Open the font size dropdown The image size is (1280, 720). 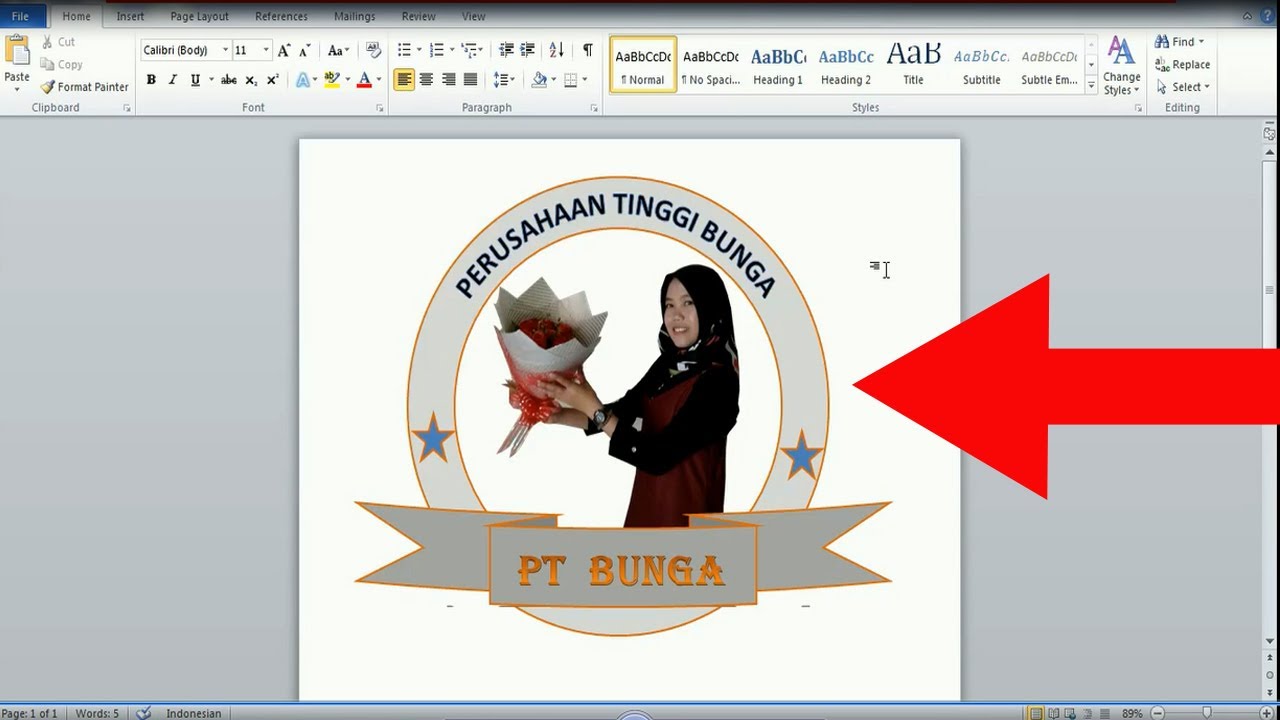pyautogui.click(x=266, y=50)
